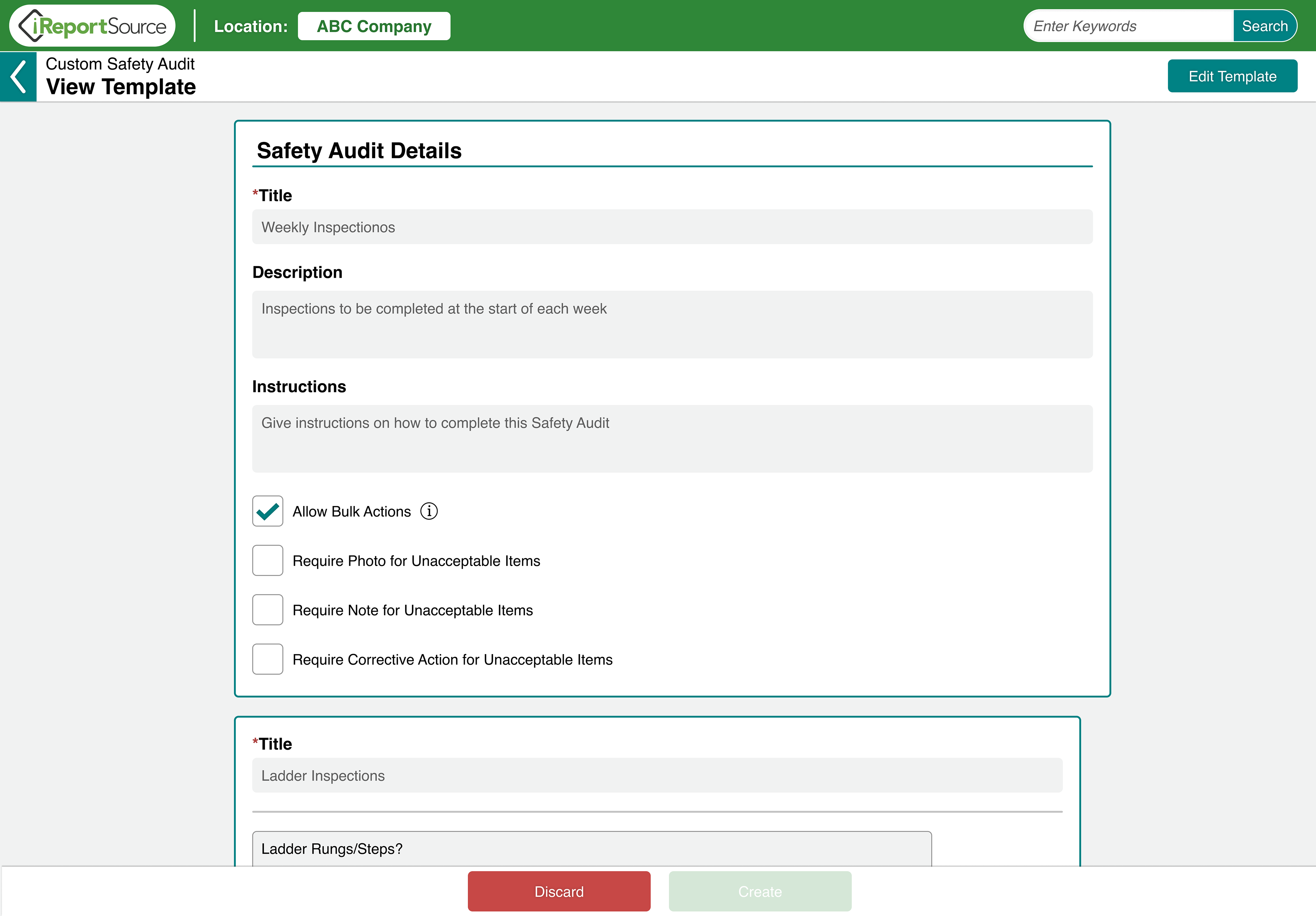Select the Ladder Inspections title field
The height and width of the screenshot is (916, 1316).
(657, 775)
